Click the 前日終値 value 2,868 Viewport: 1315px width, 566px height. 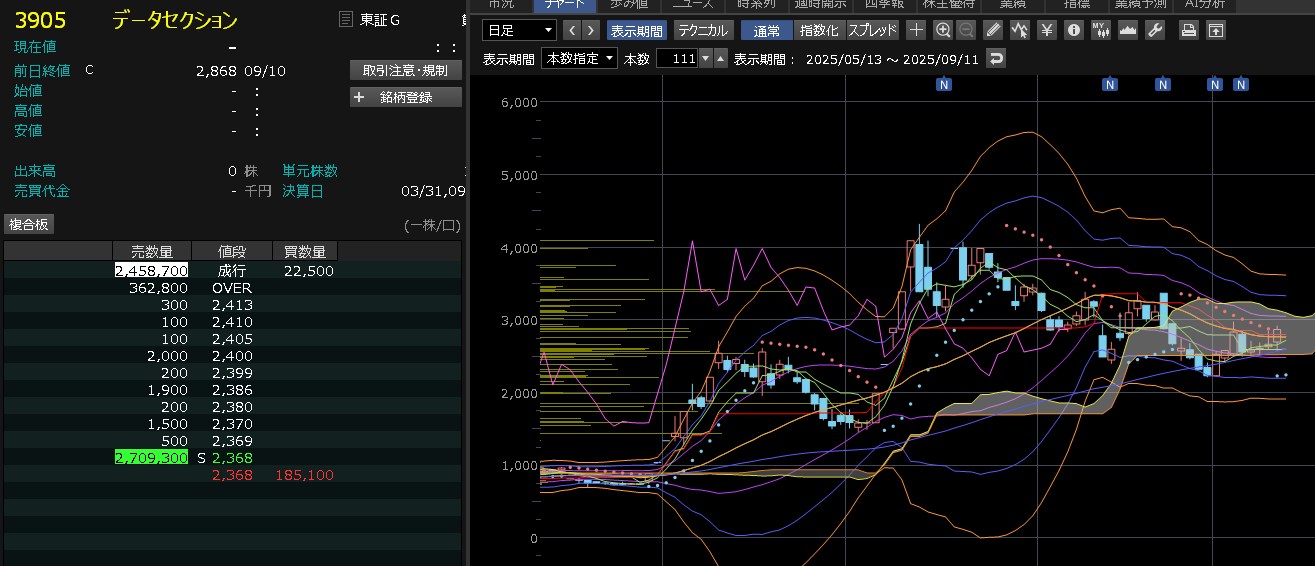click(217, 70)
